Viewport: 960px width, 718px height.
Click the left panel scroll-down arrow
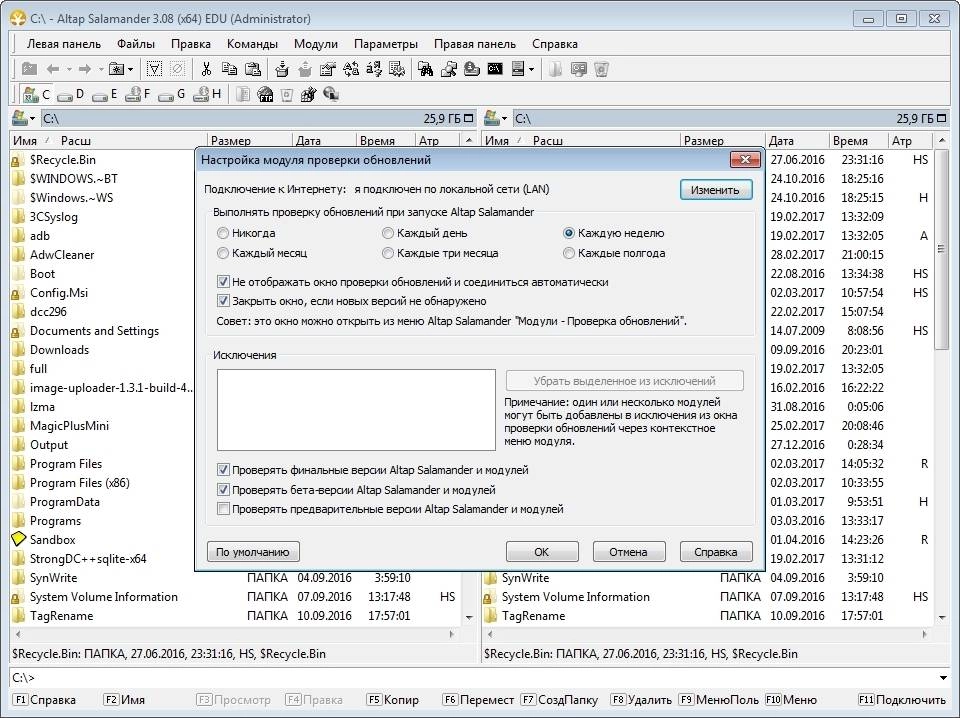pyautogui.click(x=469, y=617)
